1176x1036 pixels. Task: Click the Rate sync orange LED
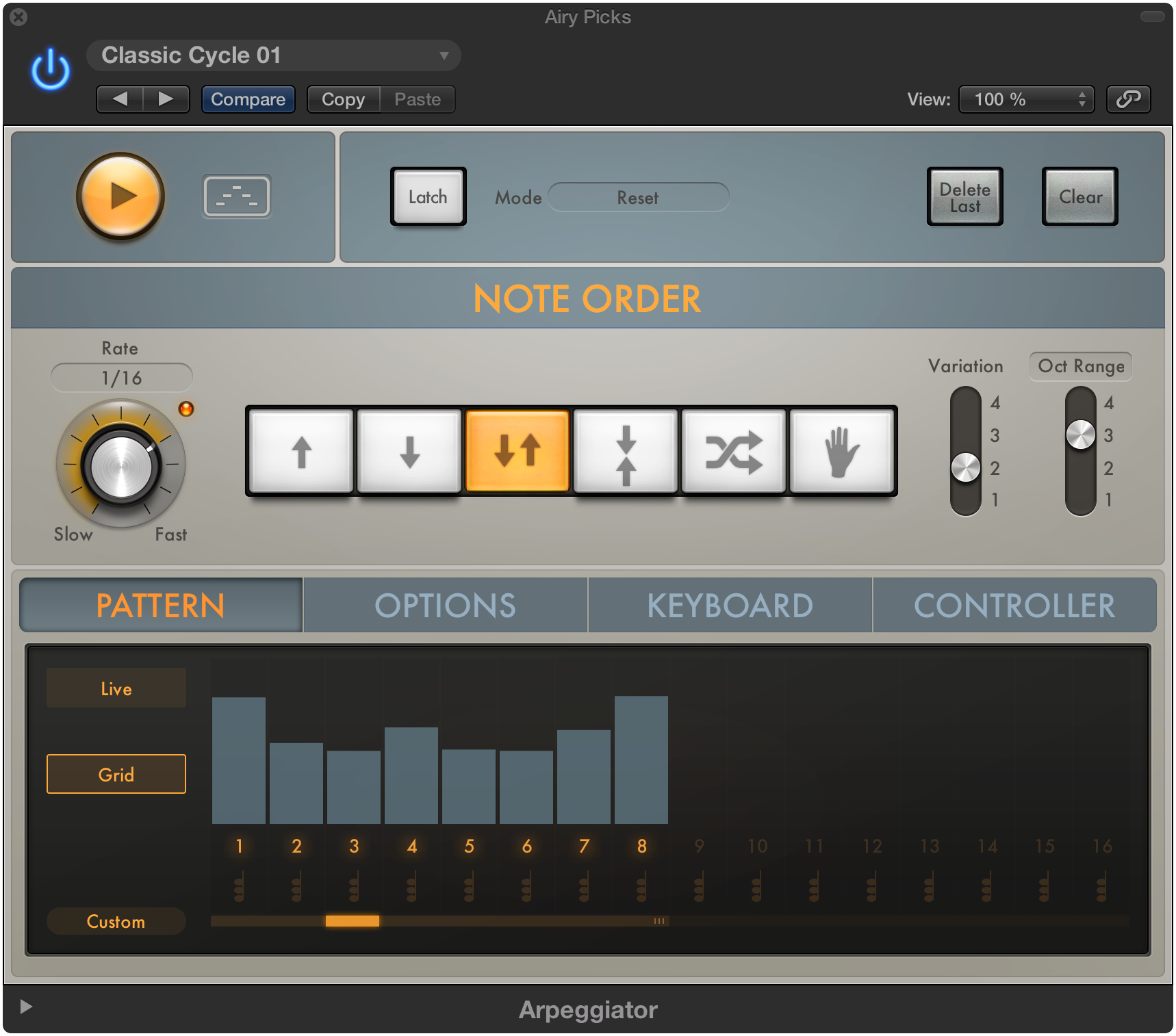[186, 409]
